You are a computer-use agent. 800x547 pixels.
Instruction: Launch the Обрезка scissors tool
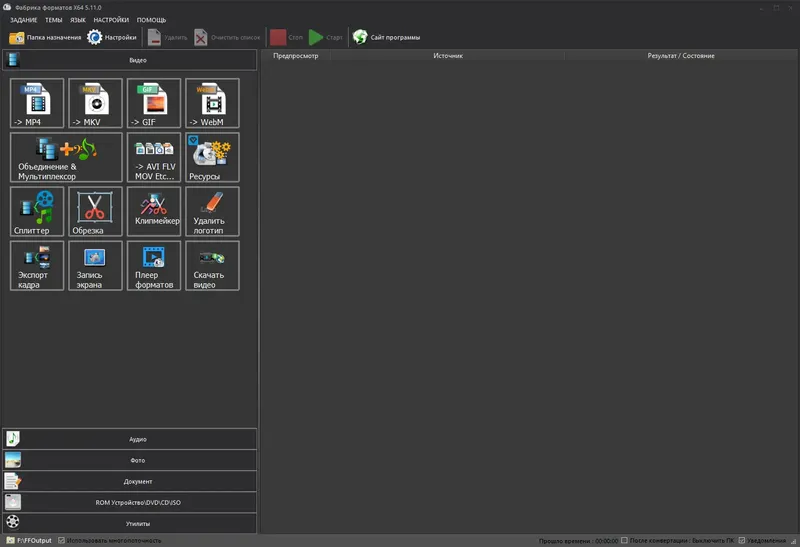coord(95,211)
